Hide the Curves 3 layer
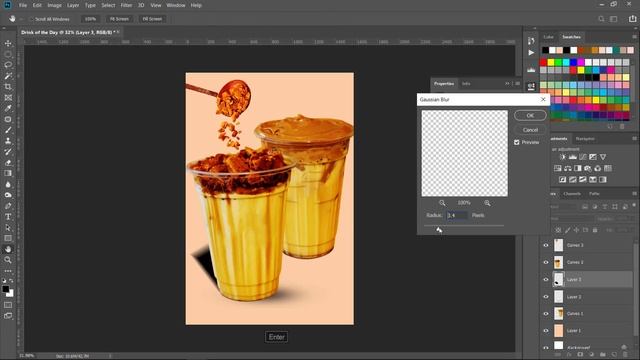 (x=546, y=245)
